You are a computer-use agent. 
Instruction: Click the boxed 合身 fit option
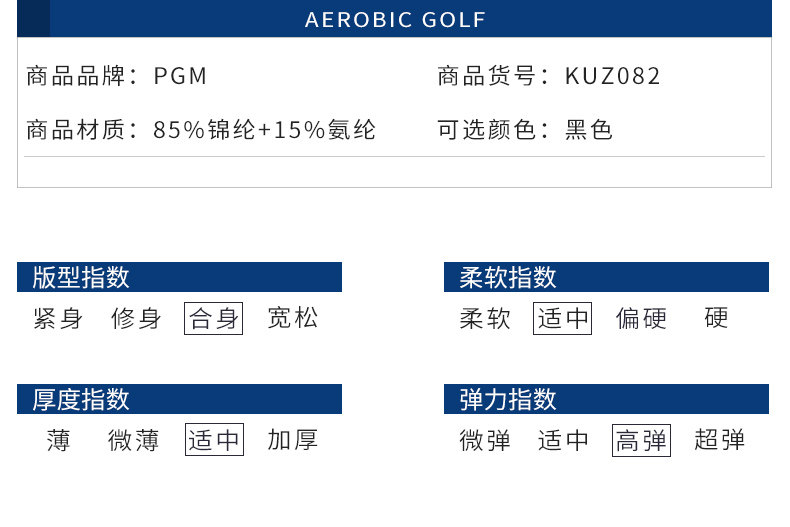pos(214,319)
